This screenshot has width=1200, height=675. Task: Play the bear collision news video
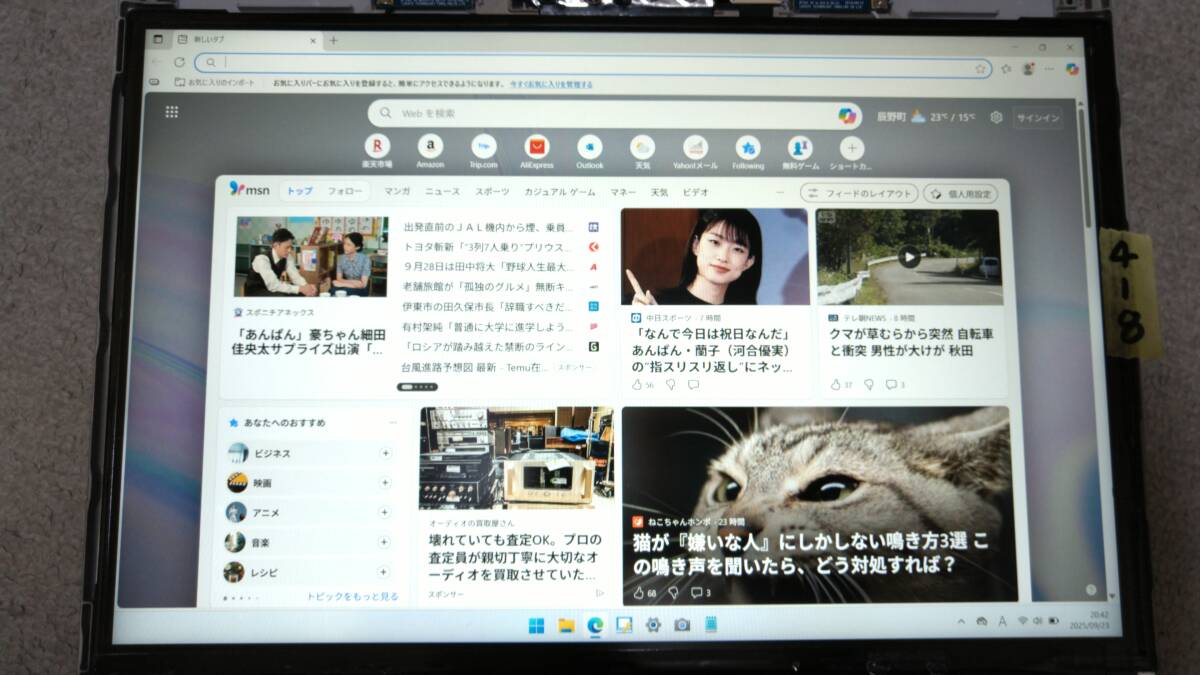[x=908, y=257]
